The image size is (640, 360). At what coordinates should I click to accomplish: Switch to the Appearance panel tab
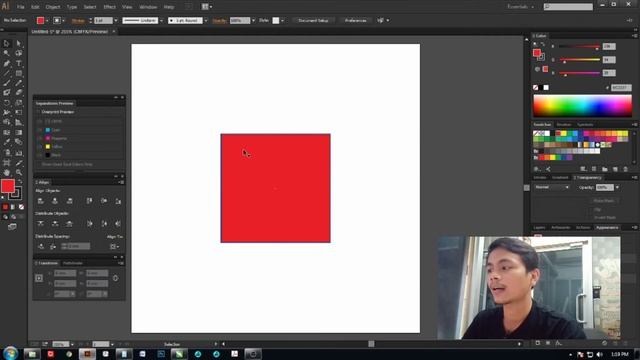[607, 227]
